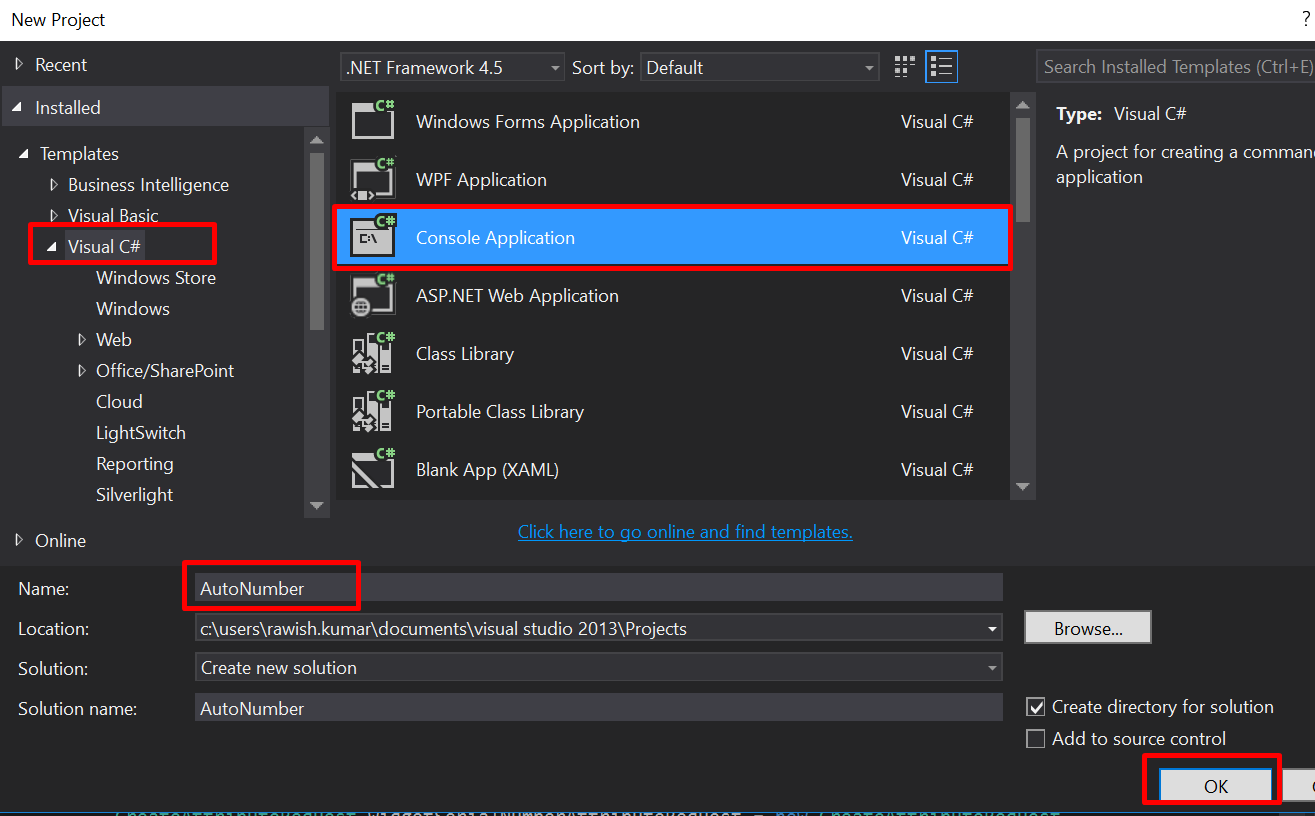Select Windows Store under Visual C#
This screenshot has width=1315, height=816.
pyautogui.click(x=155, y=278)
